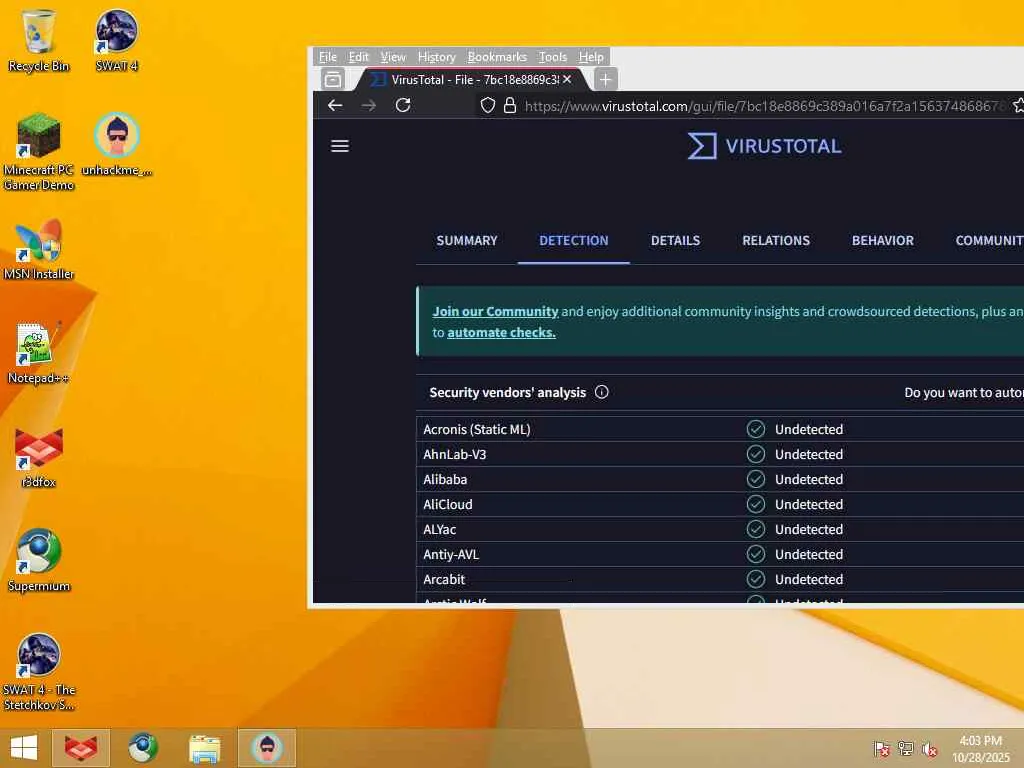
Task: Follow the Join our Community link
Action: coord(495,312)
